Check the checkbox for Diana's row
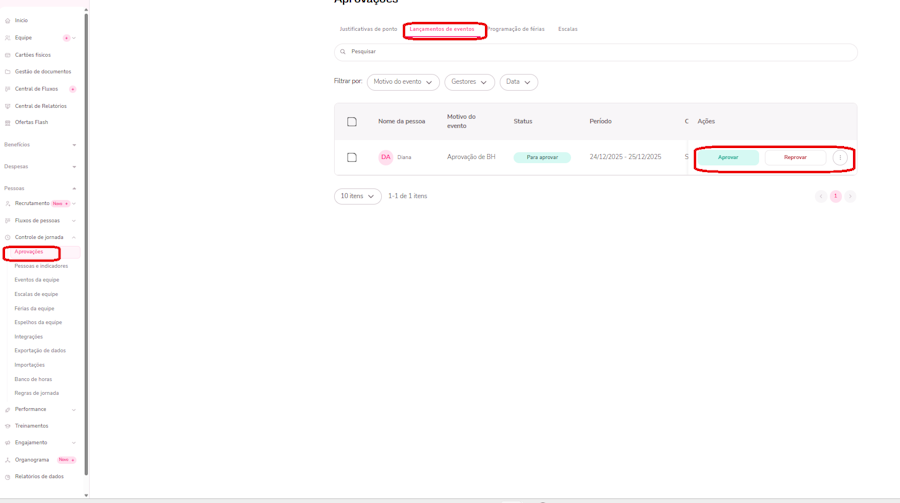This screenshot has height=503, width=900. tap(352, 157)
